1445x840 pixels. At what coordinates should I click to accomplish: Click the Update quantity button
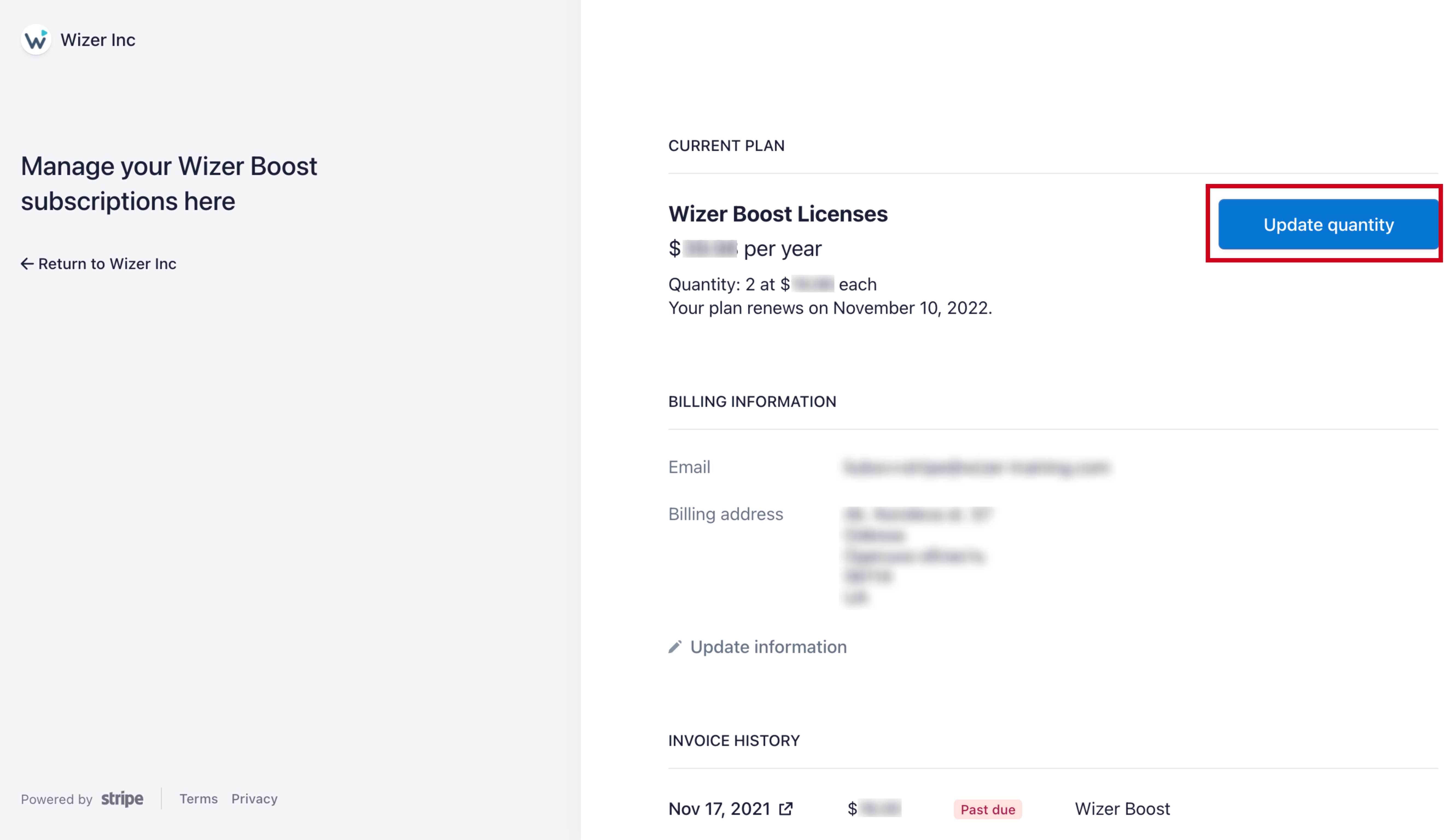(1328, 224)
